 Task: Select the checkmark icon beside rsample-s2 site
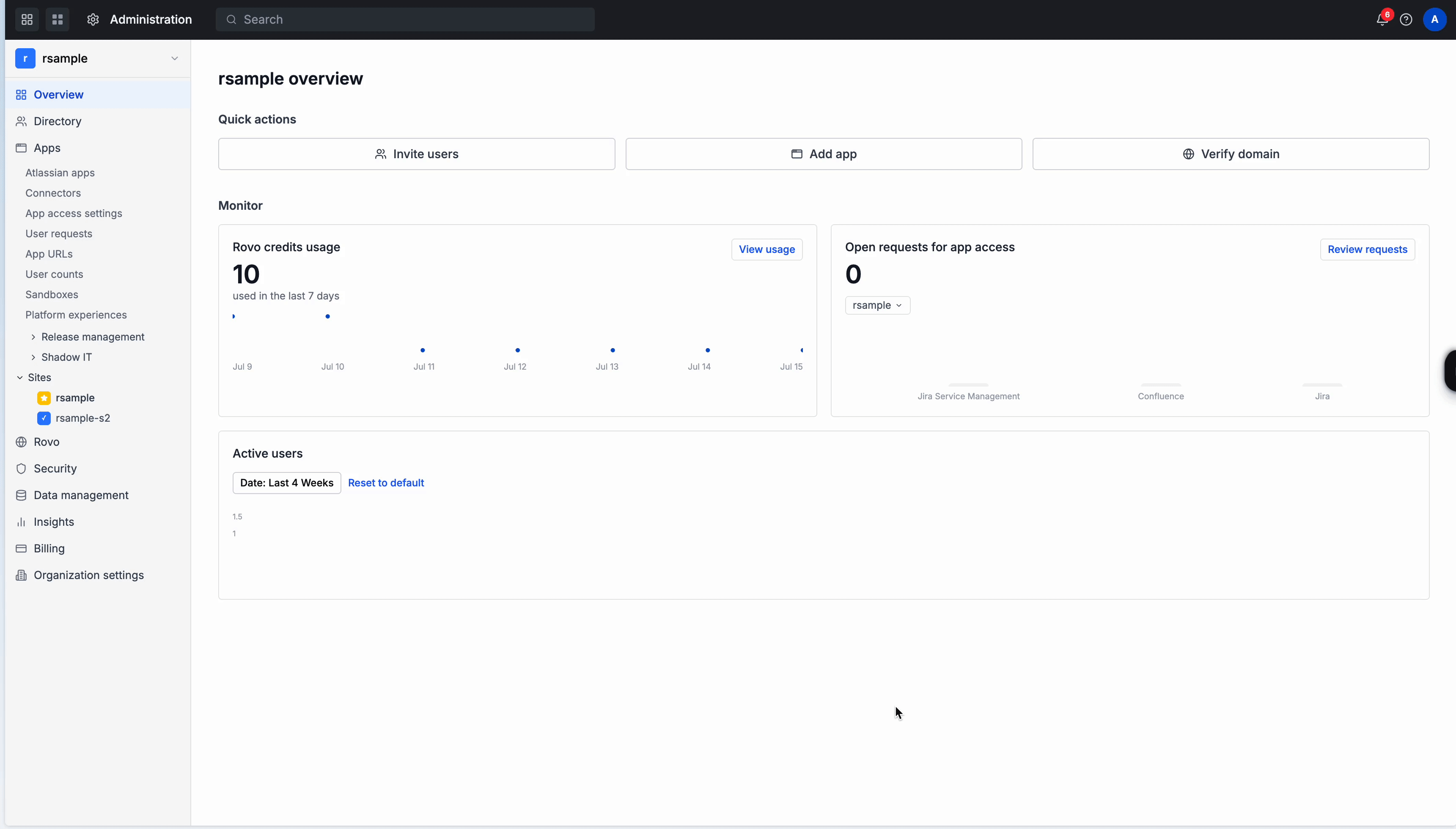click(44, 418)
